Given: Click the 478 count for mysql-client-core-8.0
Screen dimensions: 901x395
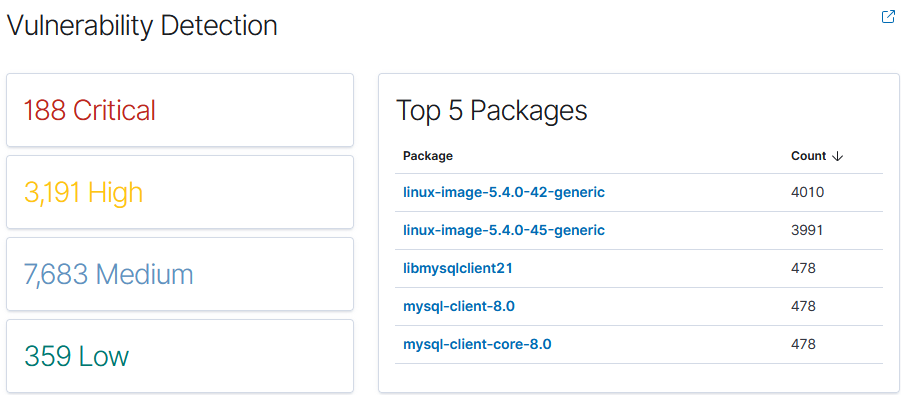Looking at the screenshot, I should (803, 344).
